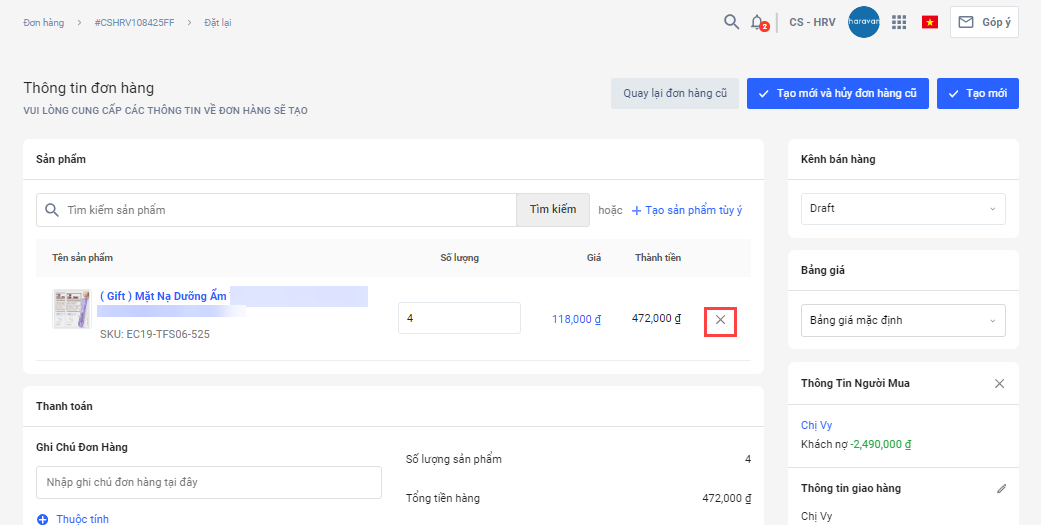Edit shipping info with pencil icon

(x=1001, y=489)
